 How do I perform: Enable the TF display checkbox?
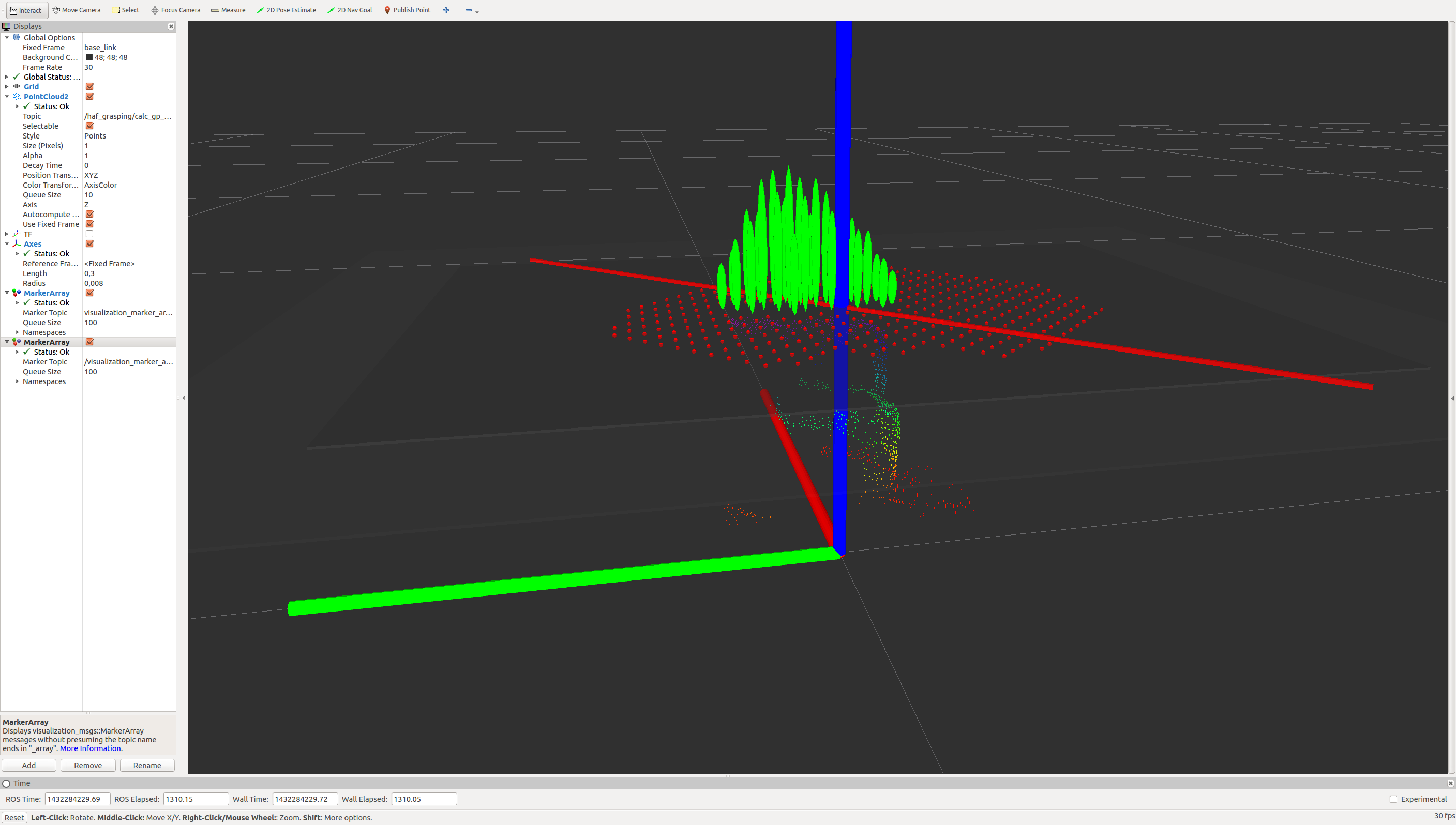(89, 234)
